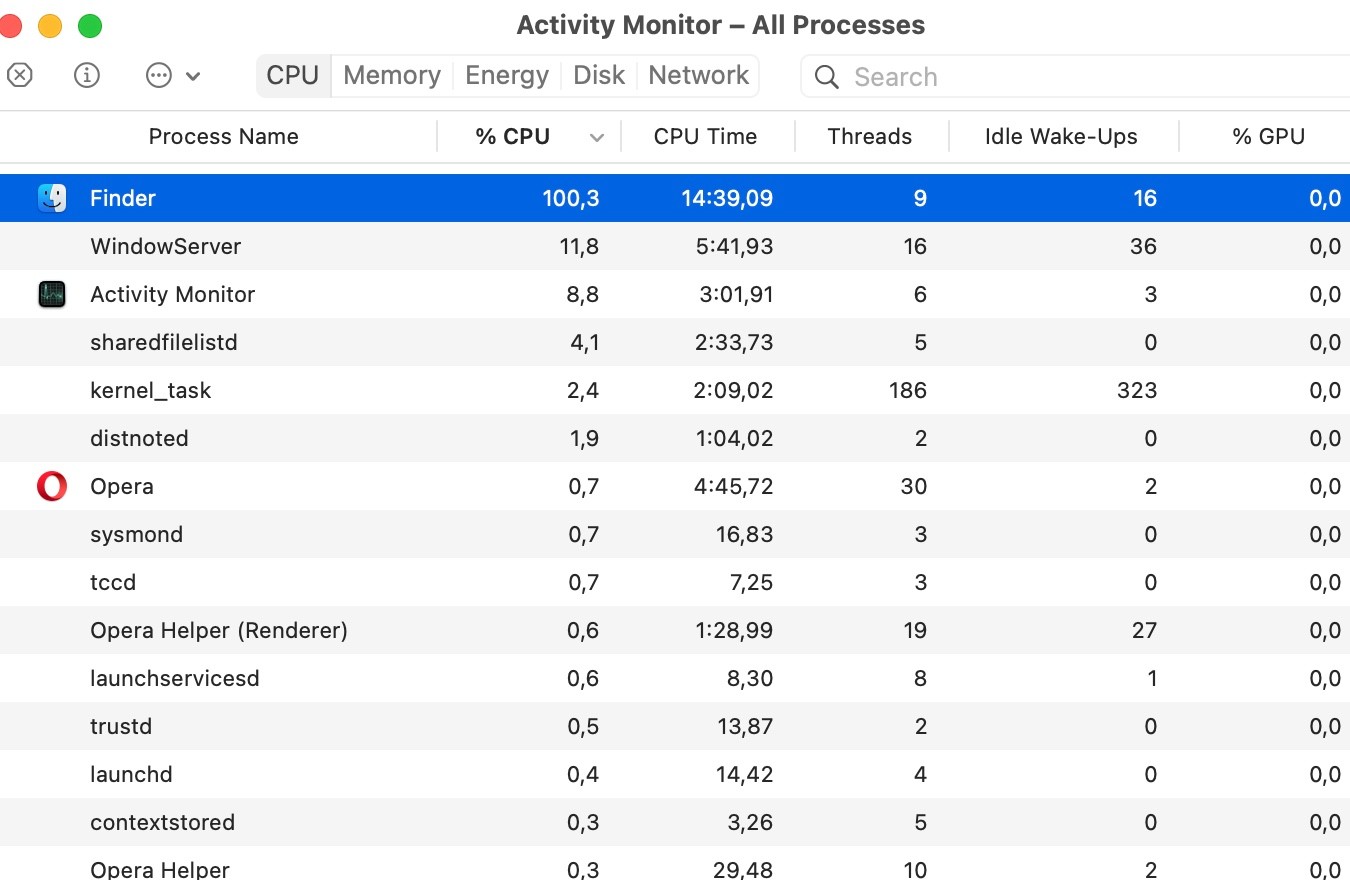The width and height of the screenshot is (1350, 880).
Task: Select the Energy tab
Action: [506, 74]
